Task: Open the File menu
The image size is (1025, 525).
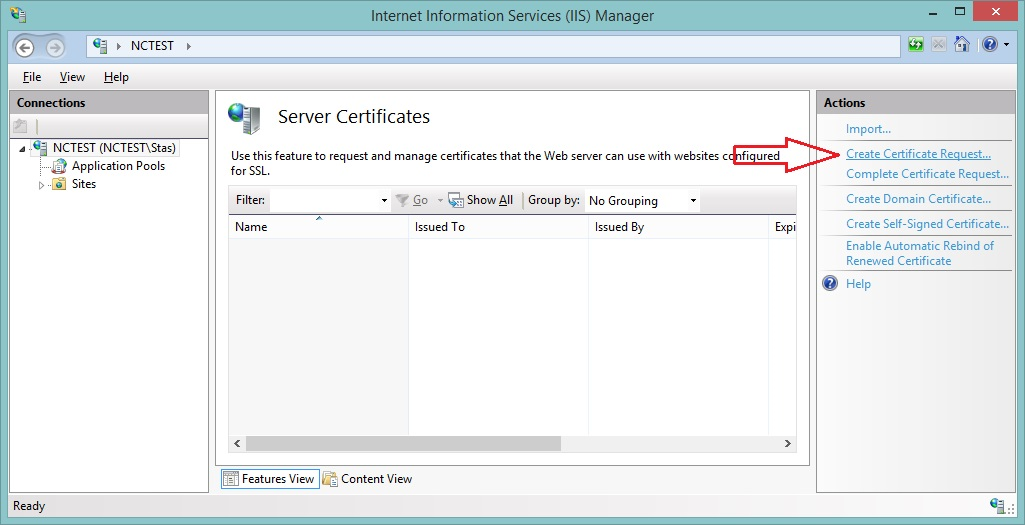Action: [32, 77]
